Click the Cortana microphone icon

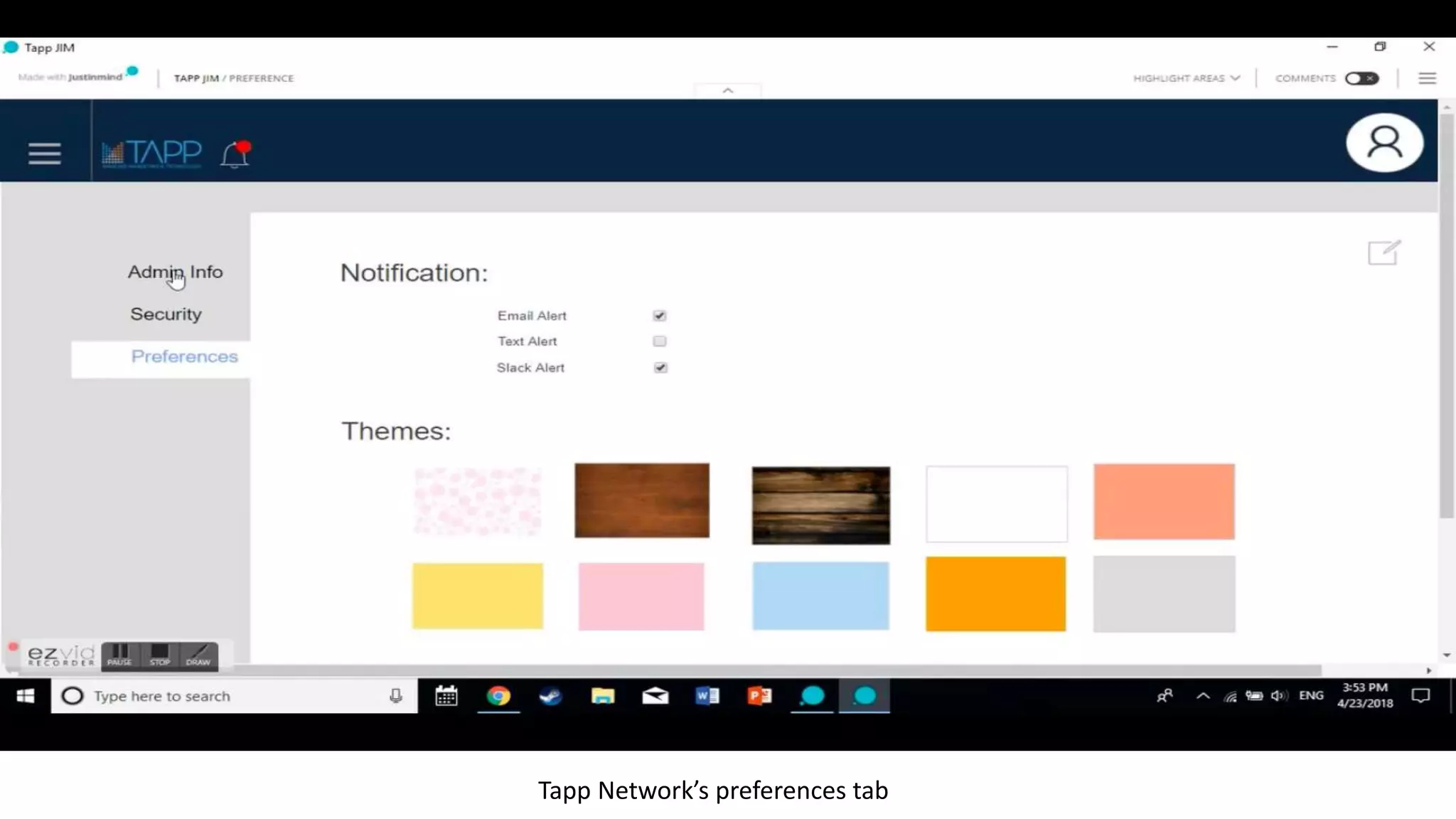[x=396, y=696]
